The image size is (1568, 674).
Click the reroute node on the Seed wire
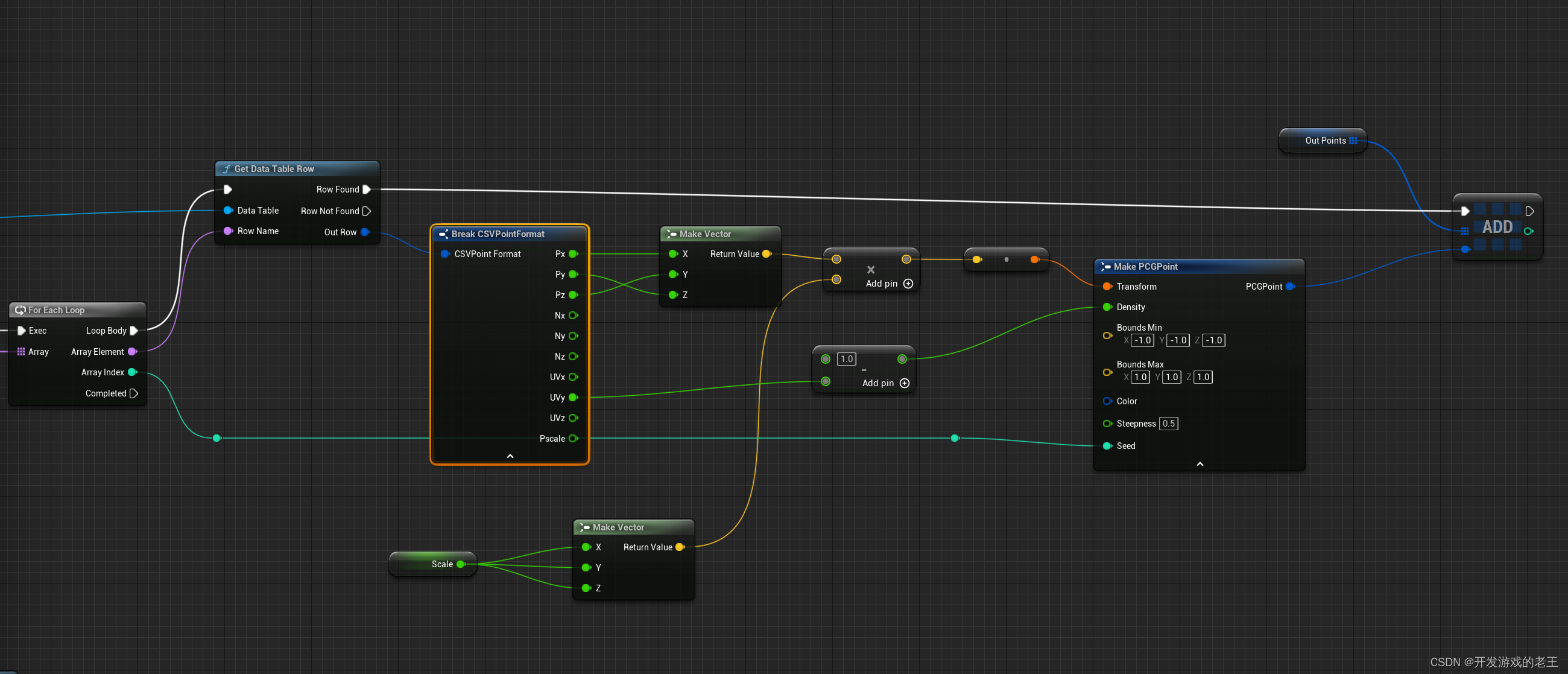[x=955, y=439]
